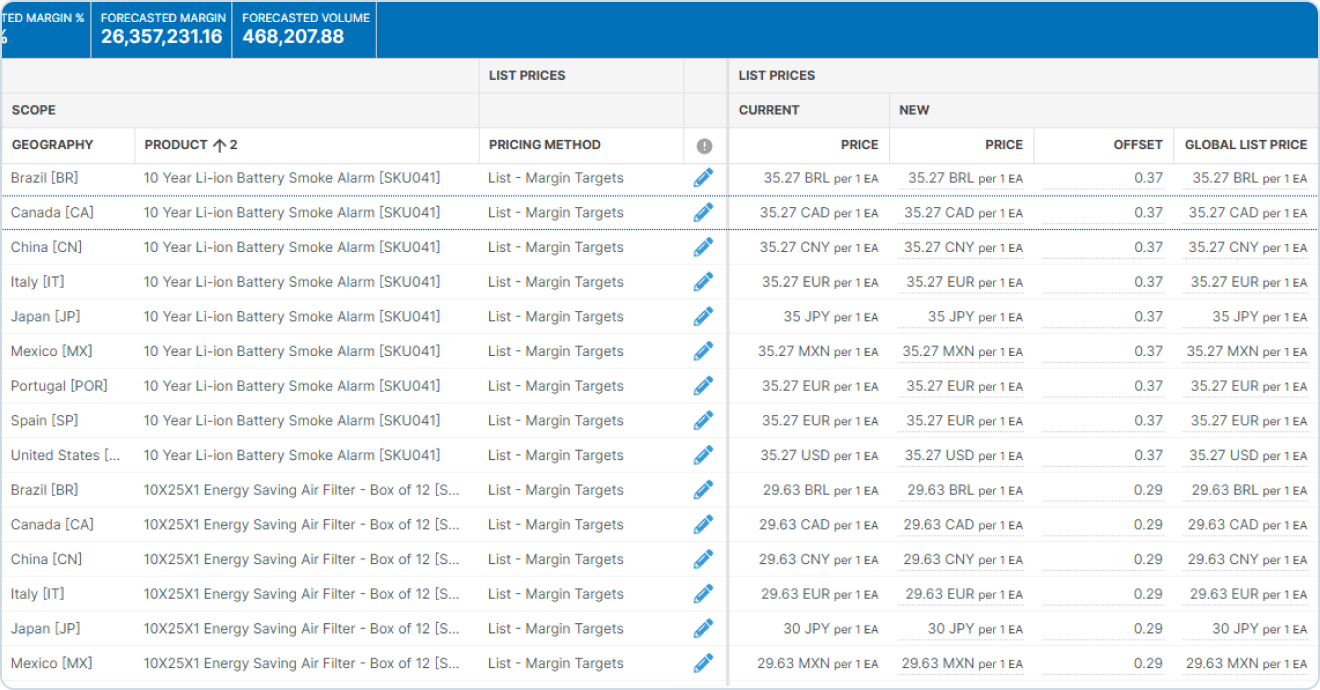Click the pencil icon for Brazil Smoke Alarm row
Screen dimensions: 1320x690
pos(703,178)
